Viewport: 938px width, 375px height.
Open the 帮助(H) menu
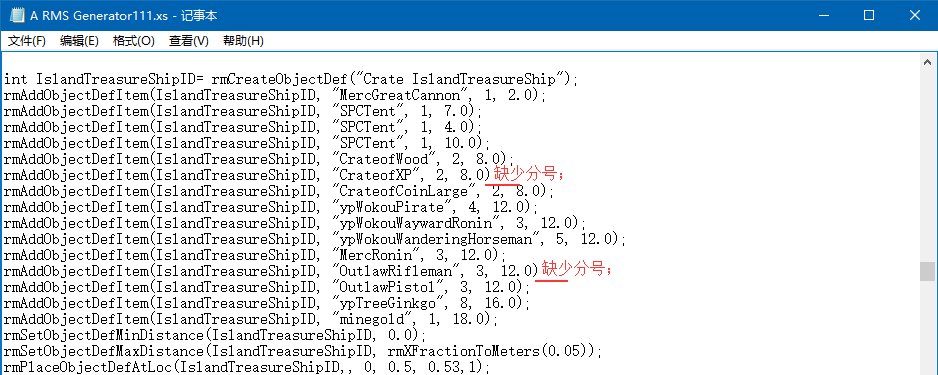coord(243,41)
